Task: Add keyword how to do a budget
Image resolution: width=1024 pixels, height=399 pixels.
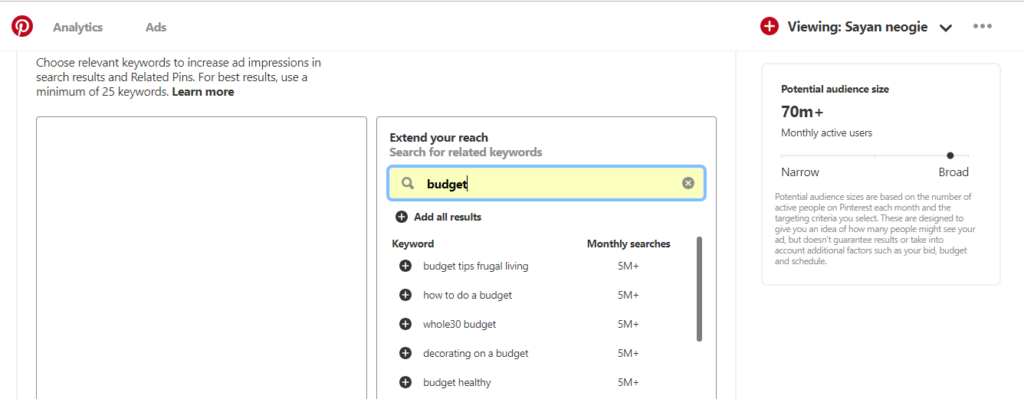Action: click(x=405, y=295)
